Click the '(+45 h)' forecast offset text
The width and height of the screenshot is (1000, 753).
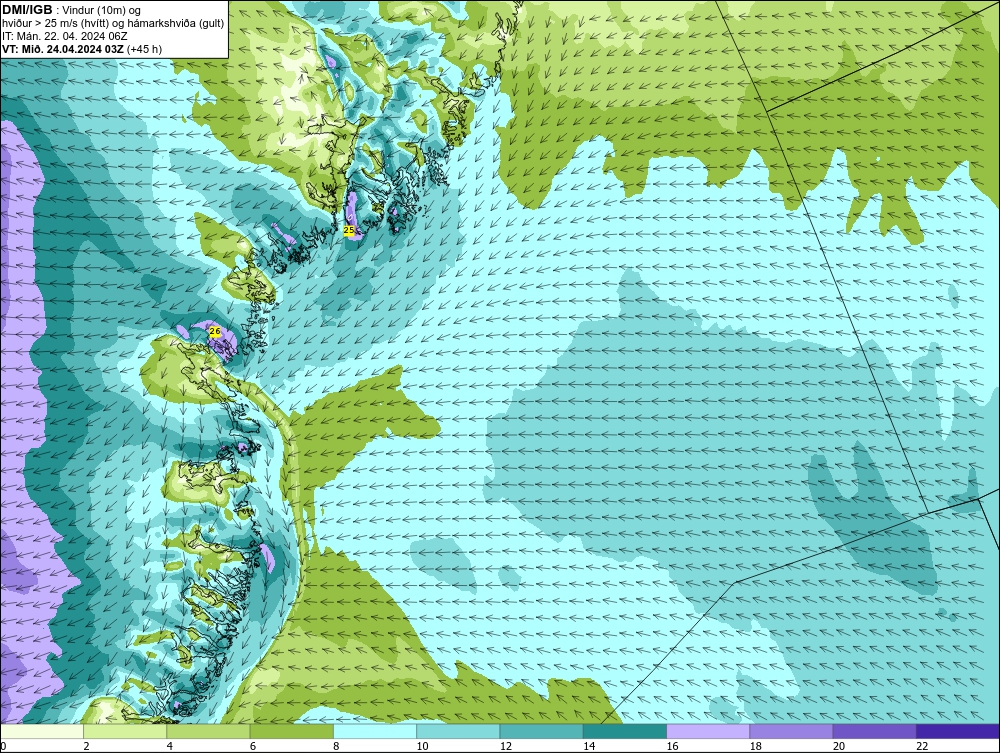(145, 49)
